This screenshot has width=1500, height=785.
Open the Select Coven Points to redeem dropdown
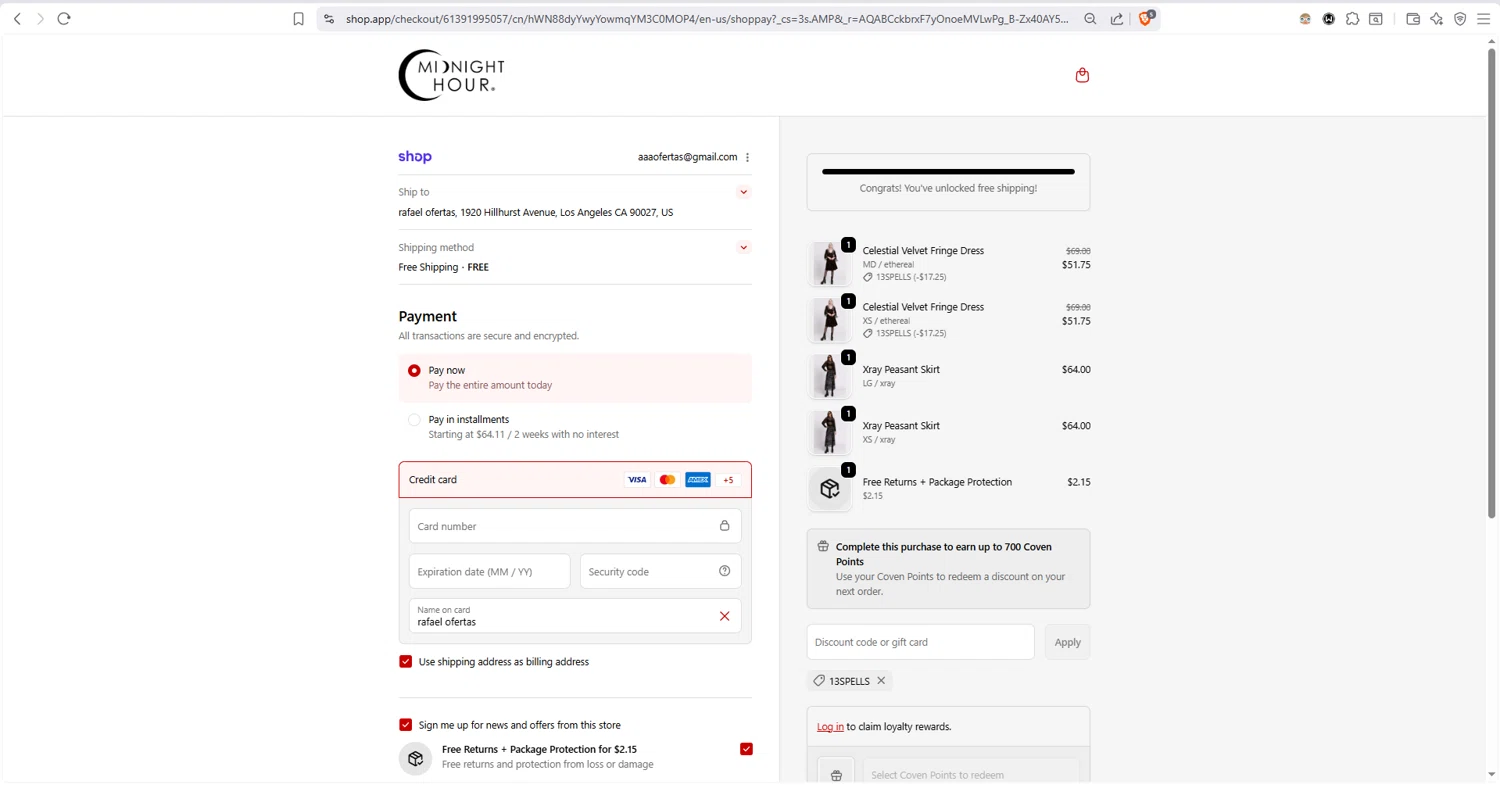(x=970, y=774)
